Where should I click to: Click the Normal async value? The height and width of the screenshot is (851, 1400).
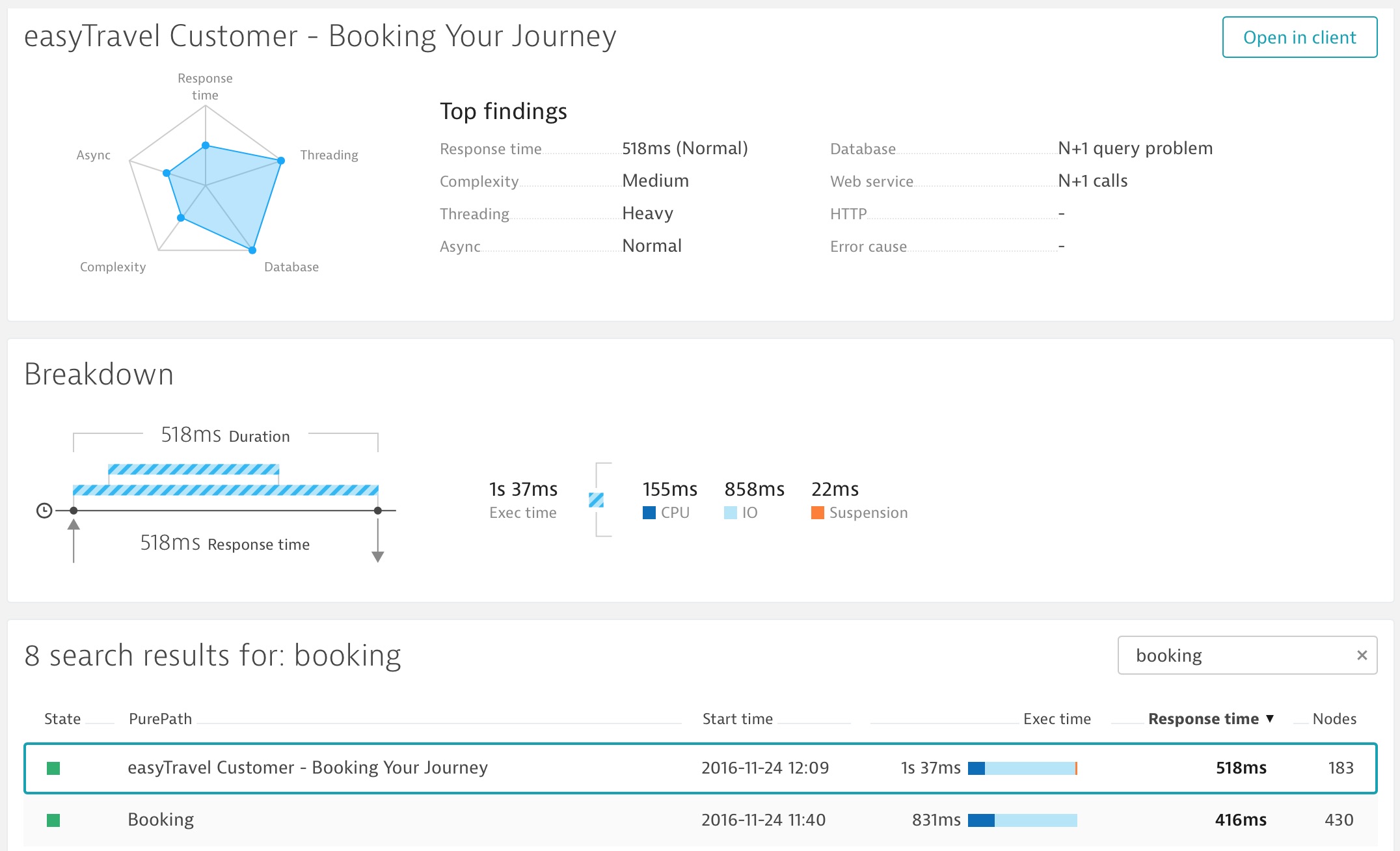pyautogui.click(x=652, y=246)
